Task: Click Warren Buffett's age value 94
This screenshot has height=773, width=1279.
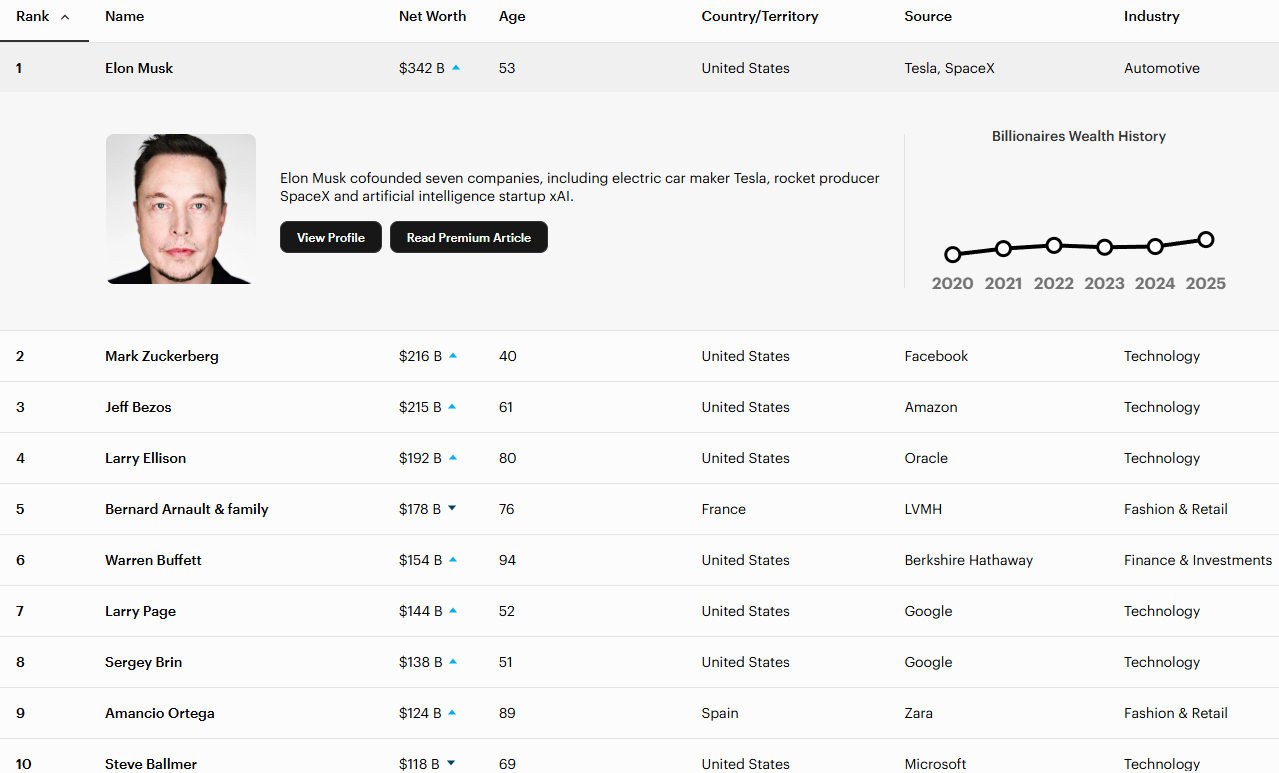Action: tap(507, 560)
